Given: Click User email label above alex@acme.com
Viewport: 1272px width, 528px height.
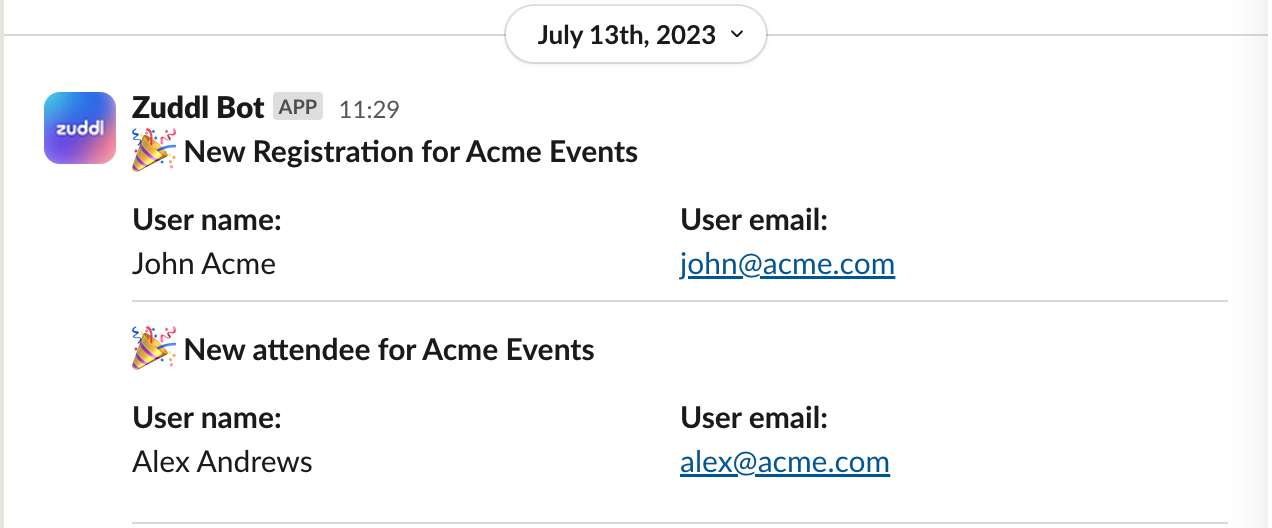Looking at the screenshot, I should click(x=754, y=418).
